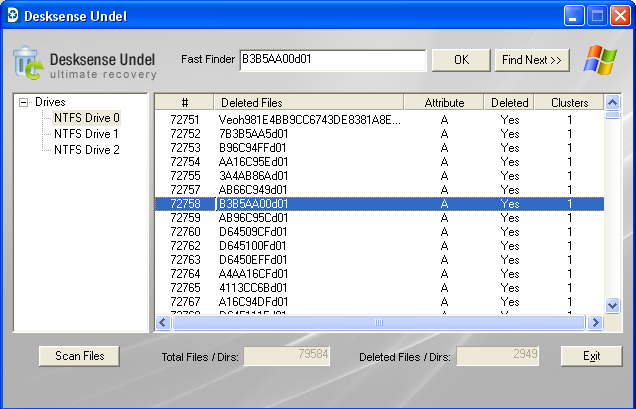Image resolution: width=636 pixels, height=409 pixels.
Task: Click the vertical scrollbar down arrow
Action: (x=612, y=305)
